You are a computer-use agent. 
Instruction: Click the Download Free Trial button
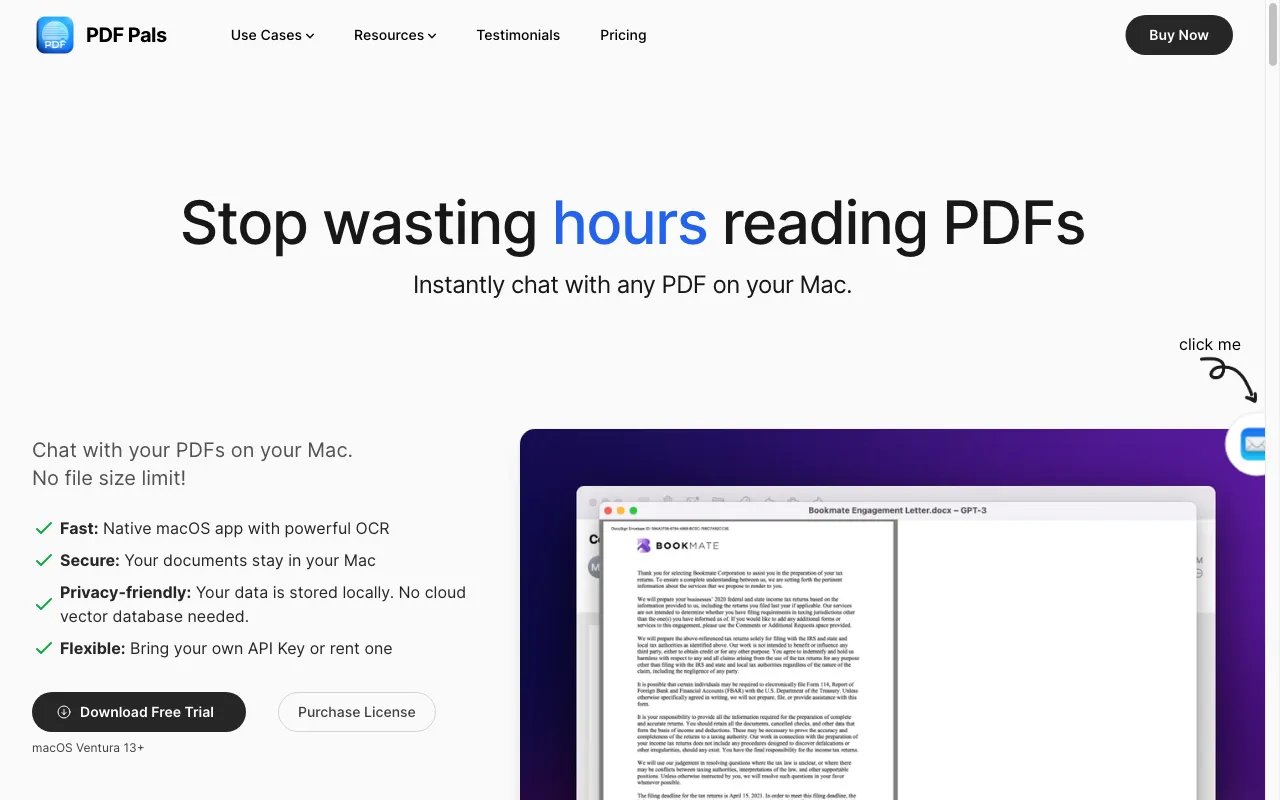tap(139, 712)
